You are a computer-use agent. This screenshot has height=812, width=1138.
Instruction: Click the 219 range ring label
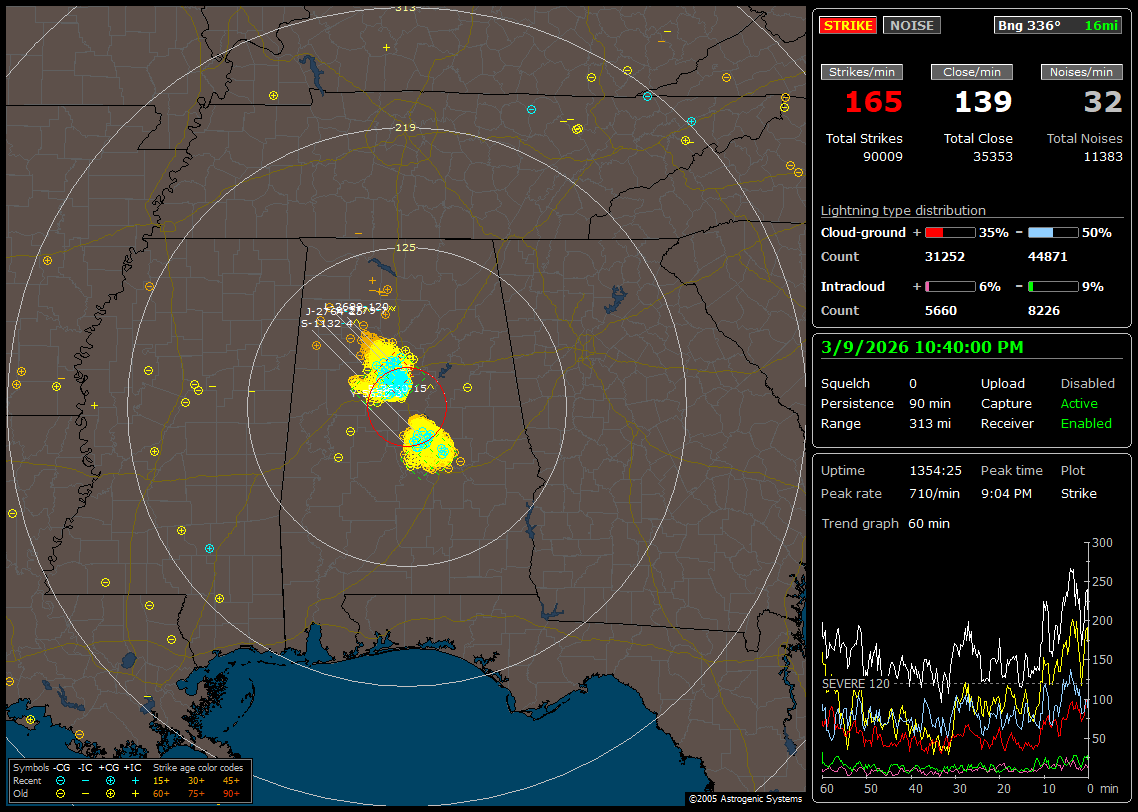[405, 127]
